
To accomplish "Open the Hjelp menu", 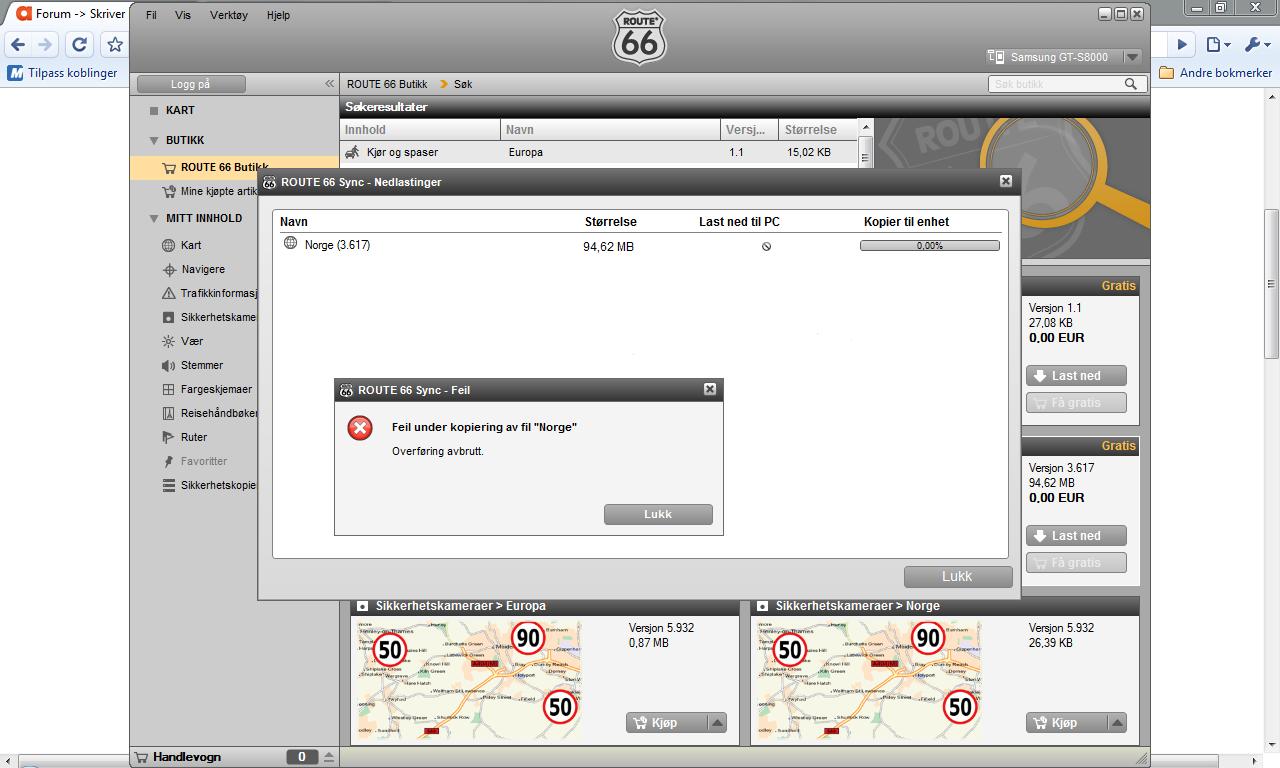I will [278, 16].
